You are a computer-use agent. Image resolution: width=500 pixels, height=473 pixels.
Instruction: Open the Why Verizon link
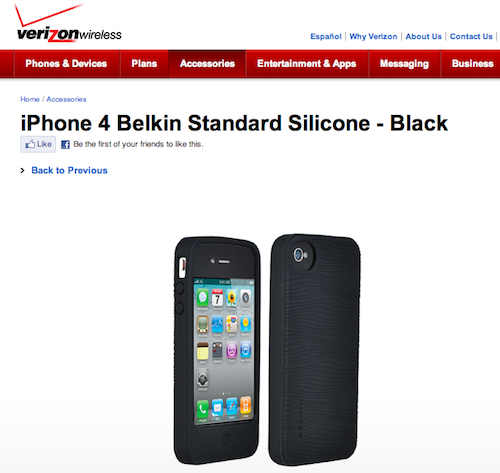click(x=373, y=36)
